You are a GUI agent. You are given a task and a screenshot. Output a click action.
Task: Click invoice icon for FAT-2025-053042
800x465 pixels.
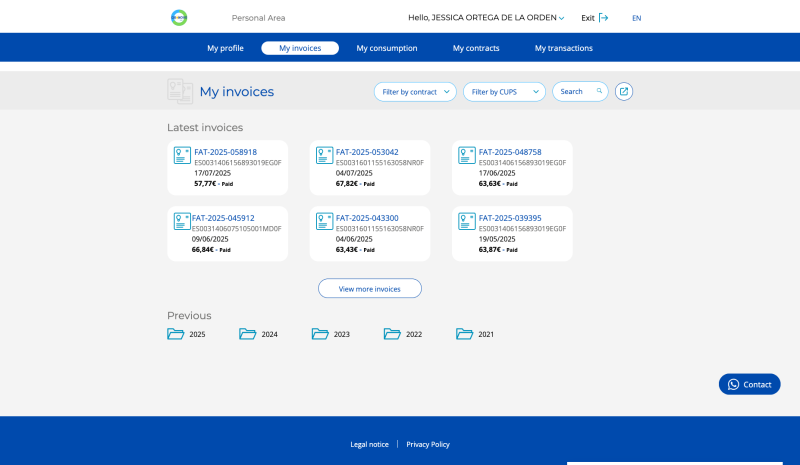[324, 155]
